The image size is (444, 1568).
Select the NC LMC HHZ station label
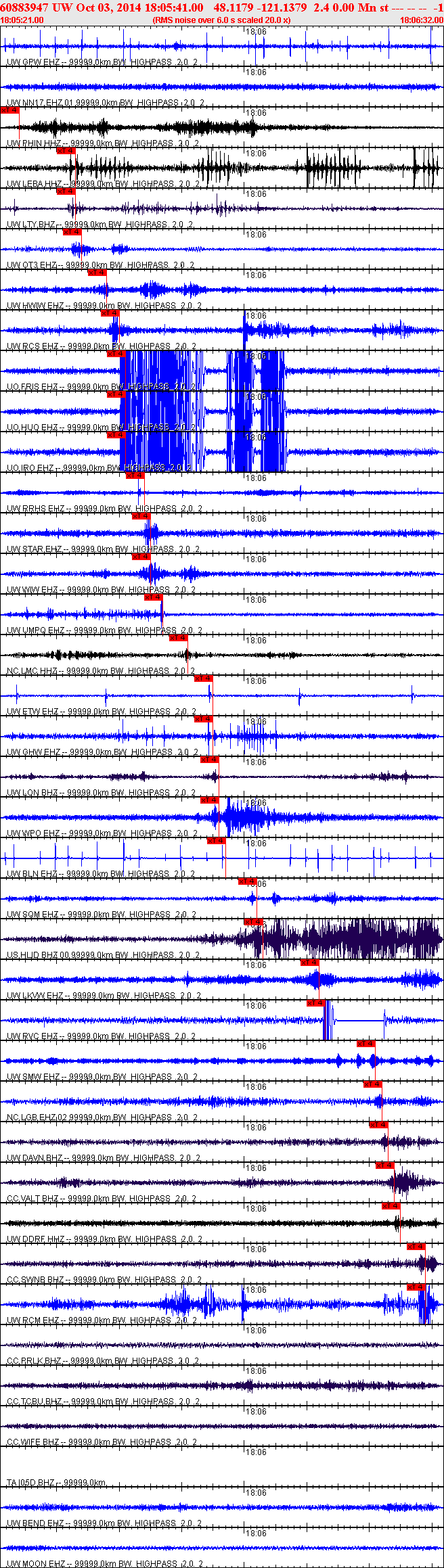coord(101,671)
